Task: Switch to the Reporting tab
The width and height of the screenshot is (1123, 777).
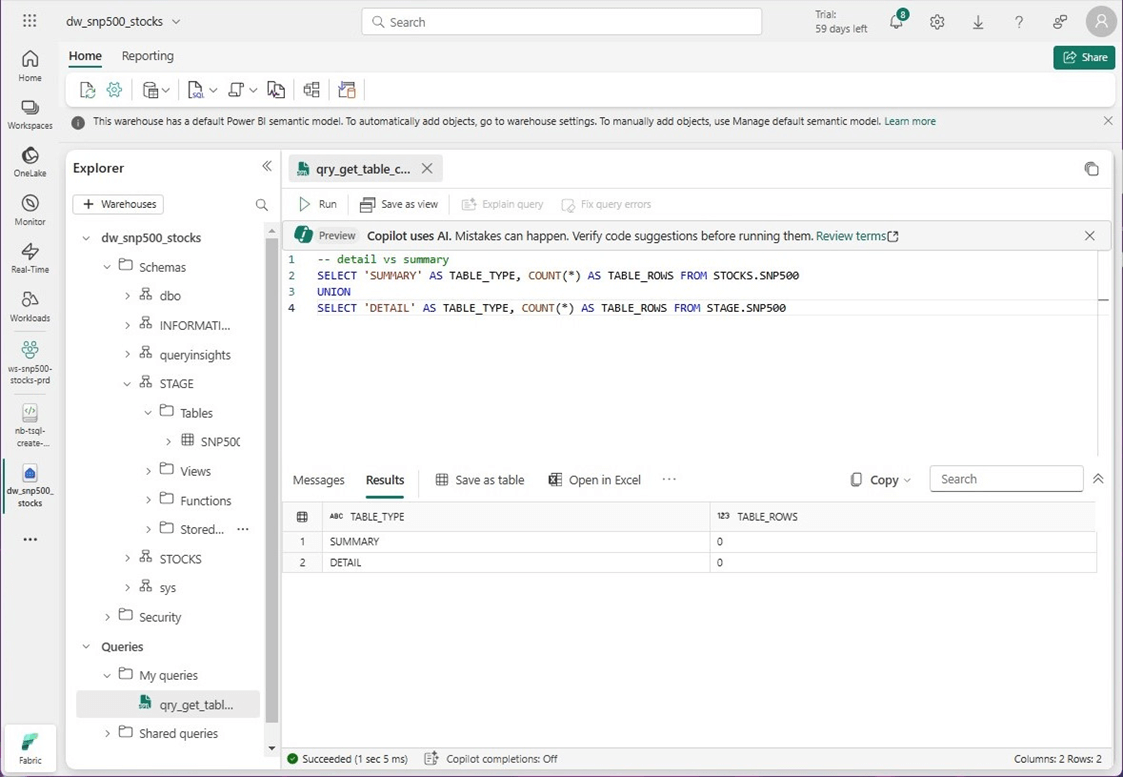Action: [x=147, y=56]
